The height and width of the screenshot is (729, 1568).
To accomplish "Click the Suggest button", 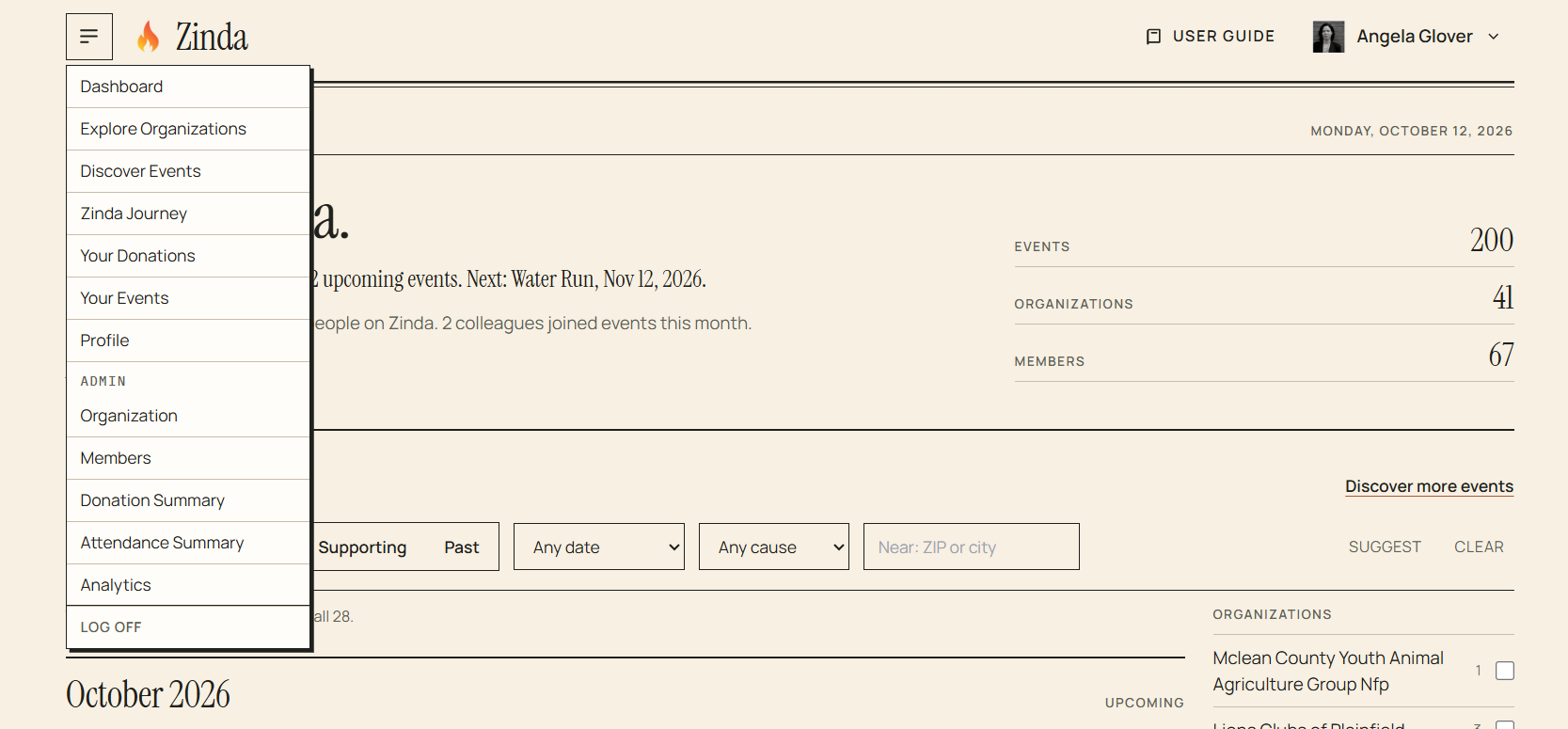I will (1385, 547).
